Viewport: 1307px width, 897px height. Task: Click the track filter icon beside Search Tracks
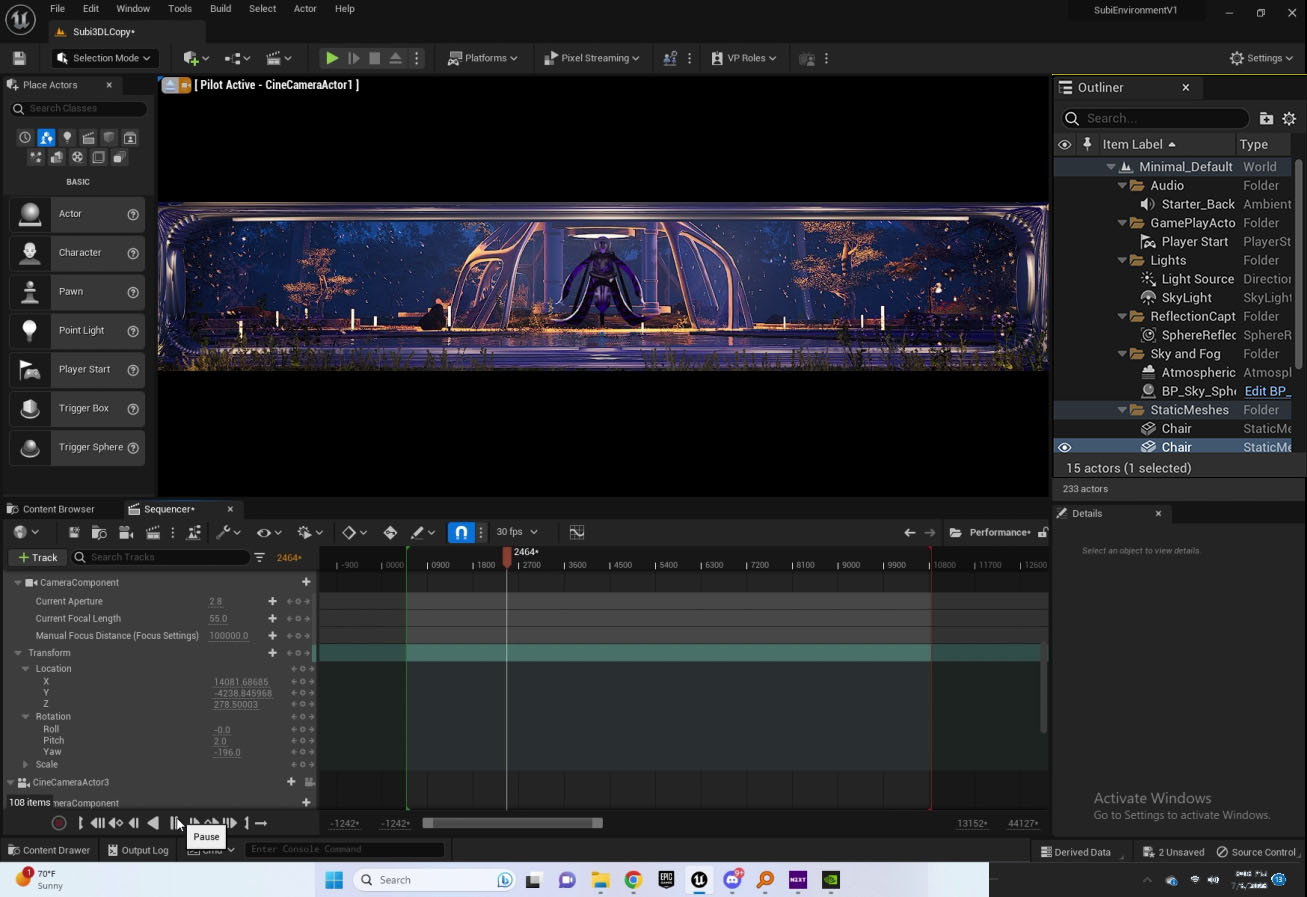click(x=259, y=557)
